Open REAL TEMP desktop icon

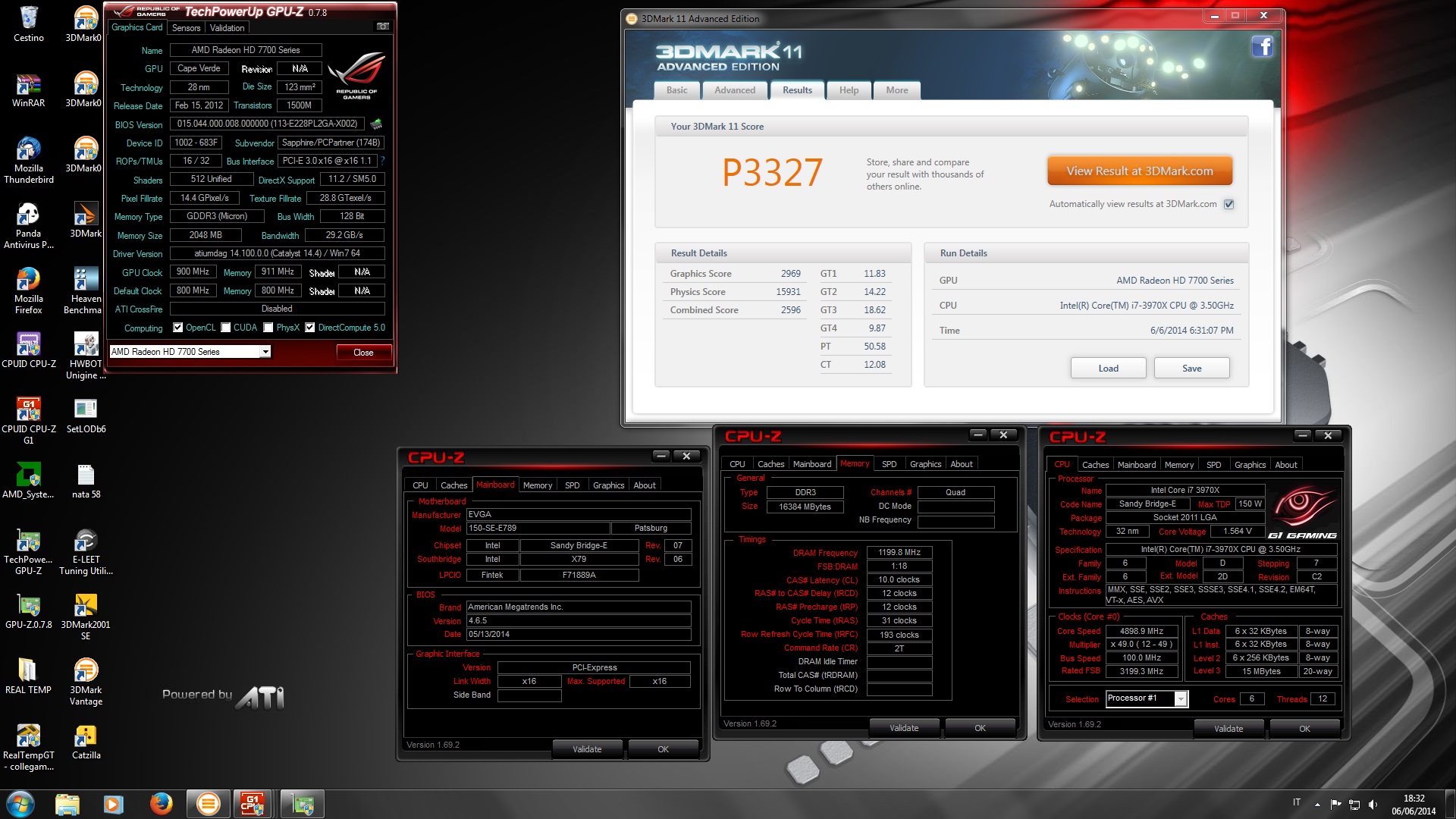tap(29, 676)
